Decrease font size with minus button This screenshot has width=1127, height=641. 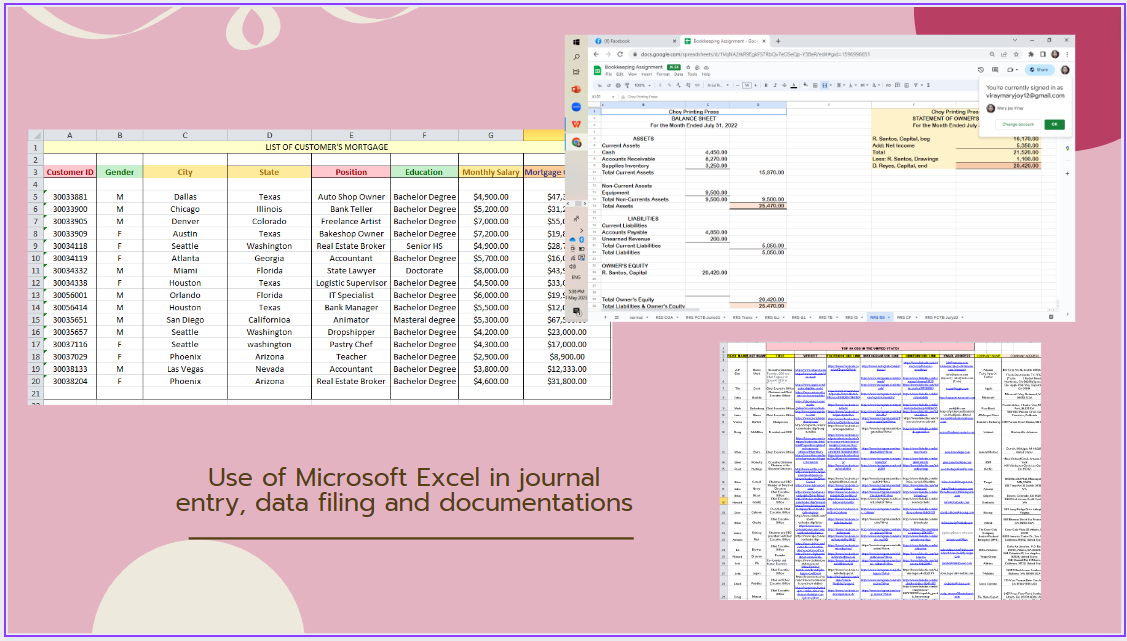click(x=737, y=85)
